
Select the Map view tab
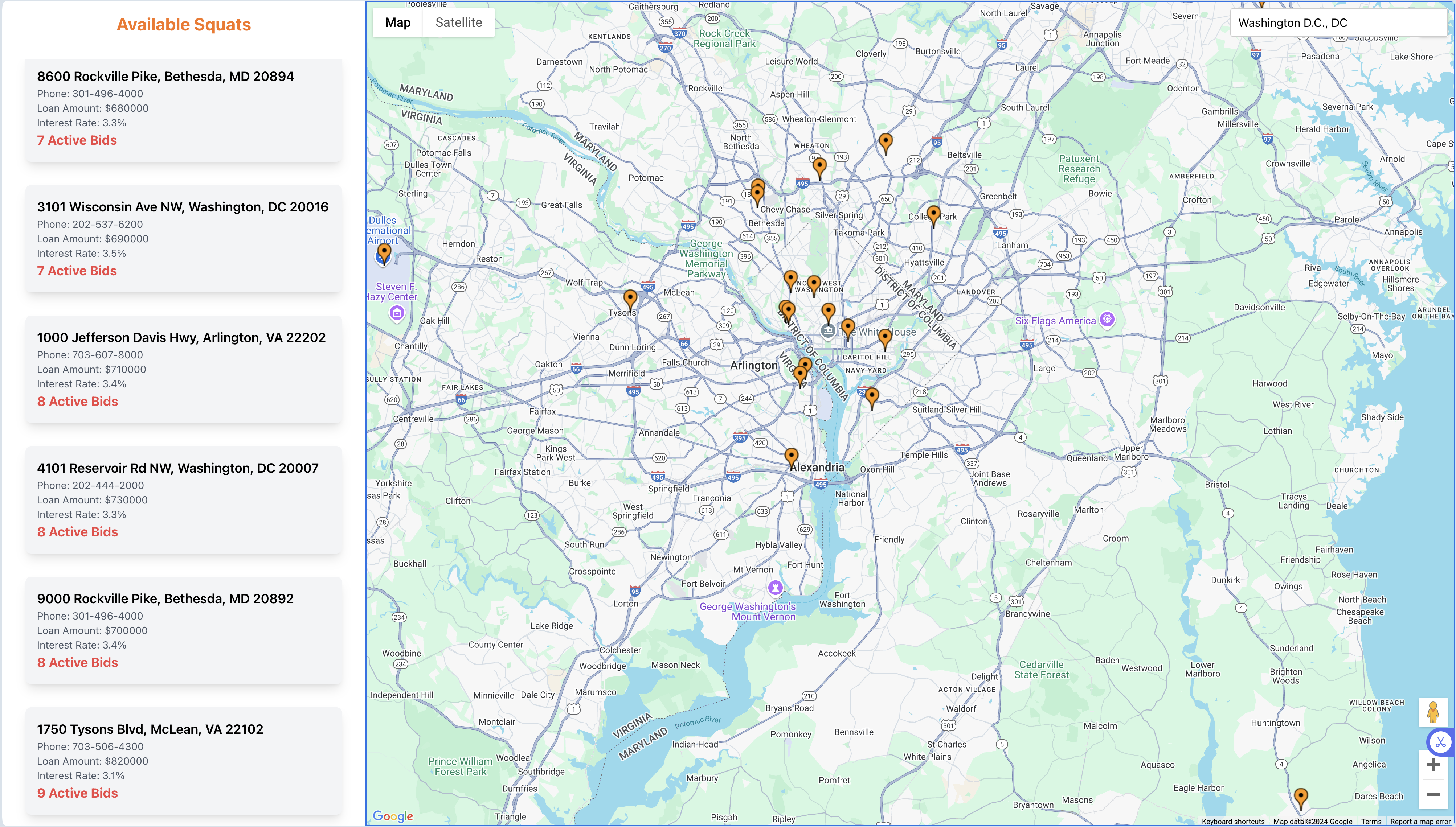click(398, 23)
